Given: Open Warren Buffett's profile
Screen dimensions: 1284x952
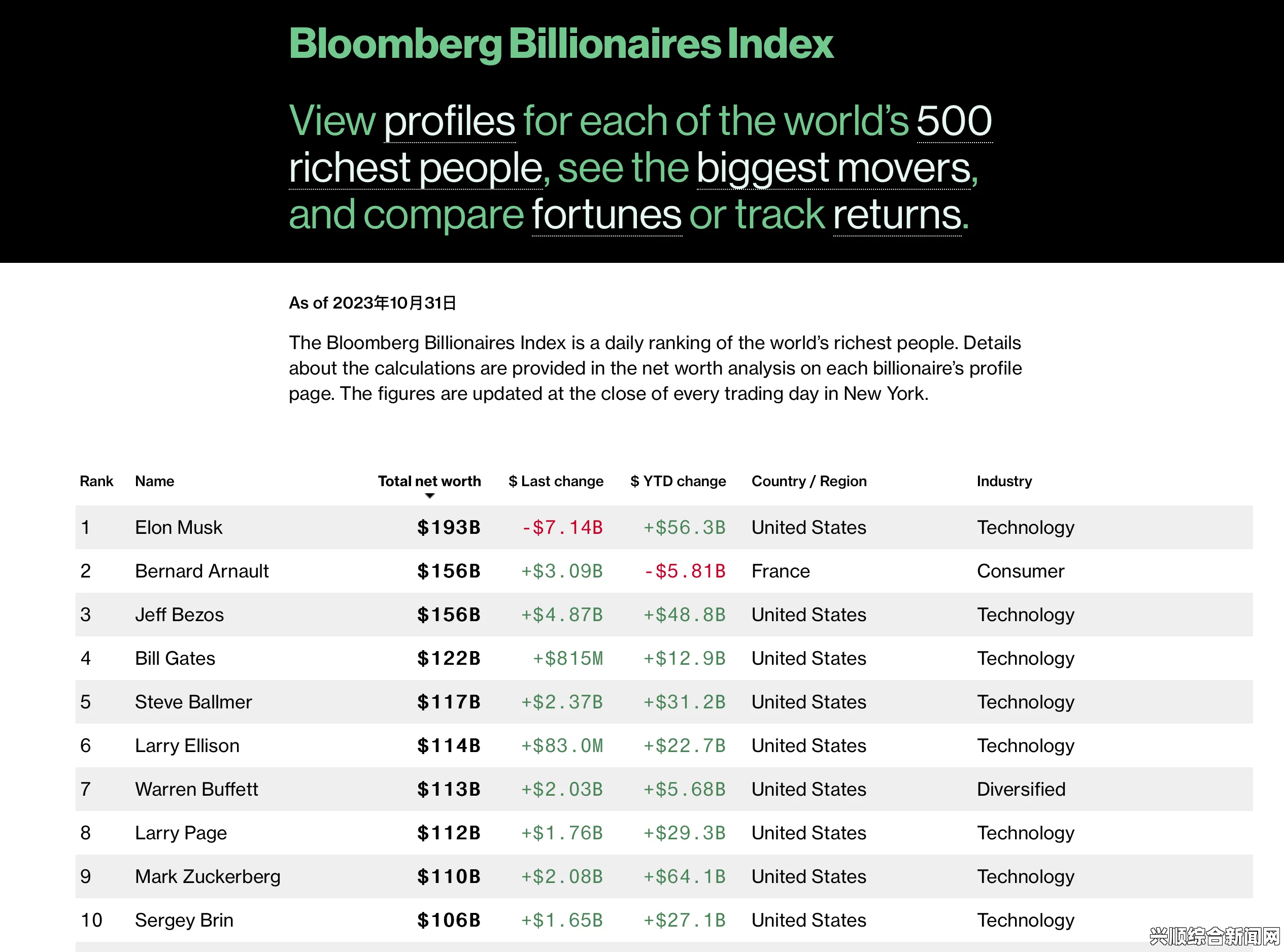Looking at the screenshot, I should point(196,790).
